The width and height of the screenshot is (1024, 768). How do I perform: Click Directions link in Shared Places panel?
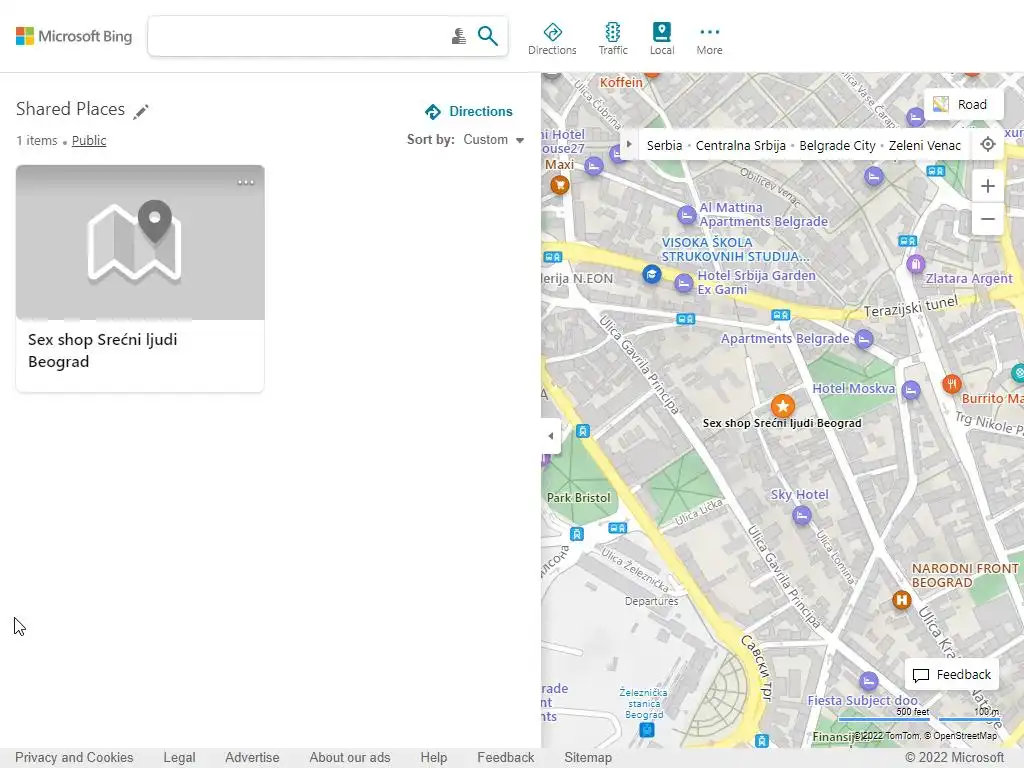(469, 112)
